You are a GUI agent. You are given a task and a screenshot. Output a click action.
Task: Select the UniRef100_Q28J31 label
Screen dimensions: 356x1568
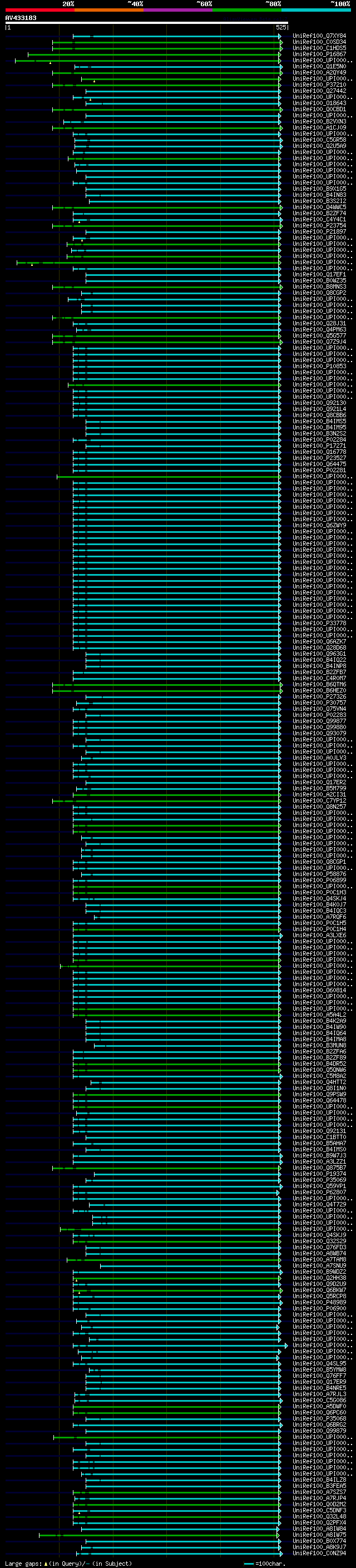tap(319, 323)
